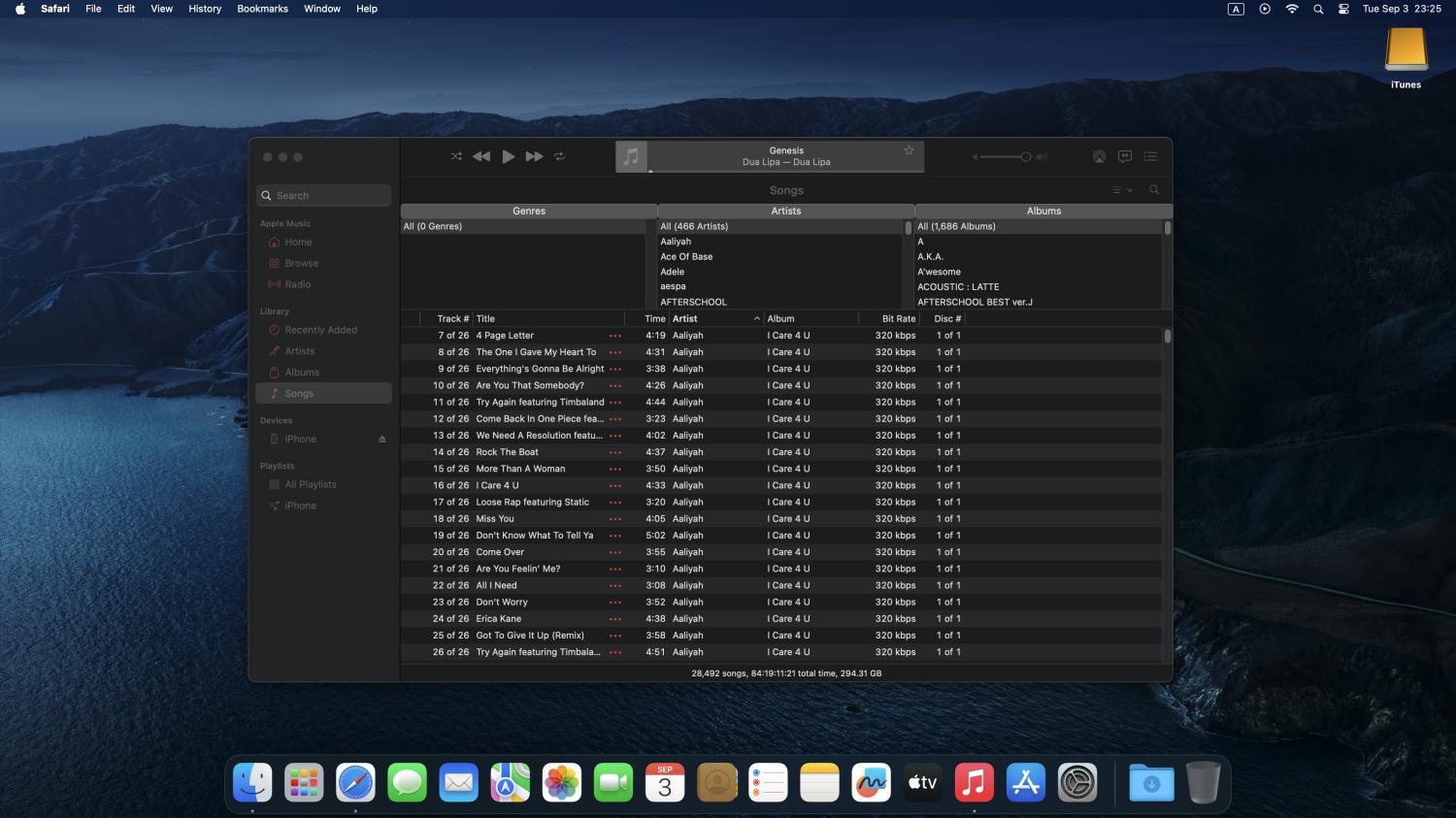1456x818 pixels.
Task: Show lyrics panel
Action: (x=1125, y=156)
